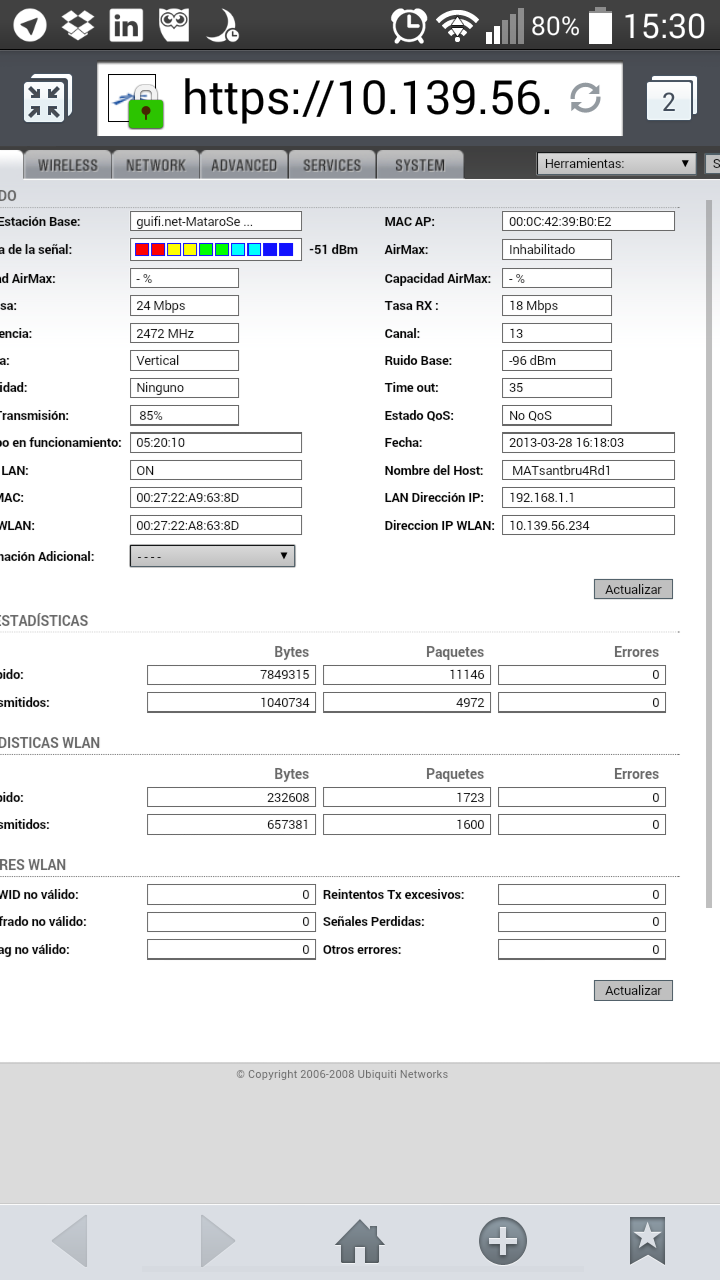The width and height of the screenshot is (720, 1280).
Task: Switch to the NETWORK tab
Action: 155,165
